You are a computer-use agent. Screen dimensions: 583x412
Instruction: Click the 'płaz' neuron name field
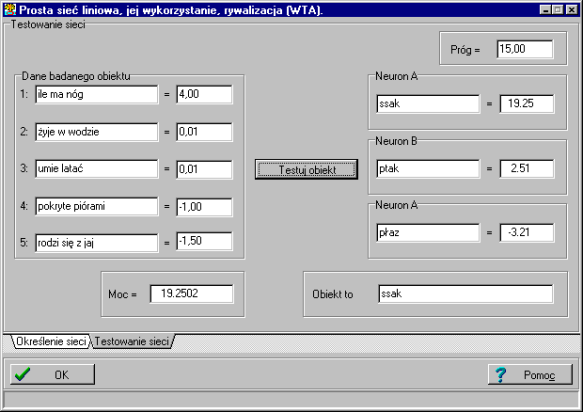coord(428,233)
